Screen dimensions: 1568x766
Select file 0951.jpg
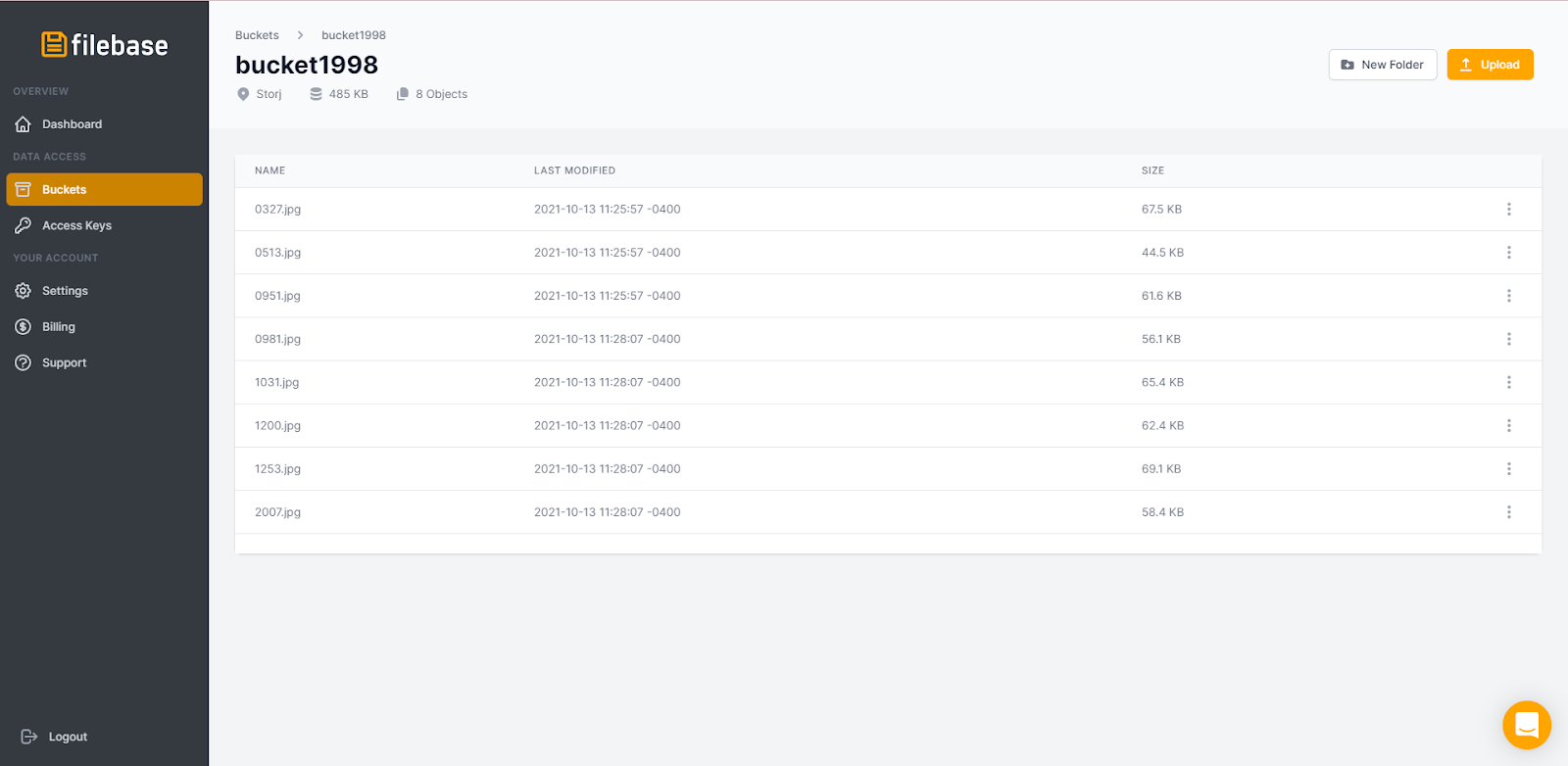(x=278, y=296)
